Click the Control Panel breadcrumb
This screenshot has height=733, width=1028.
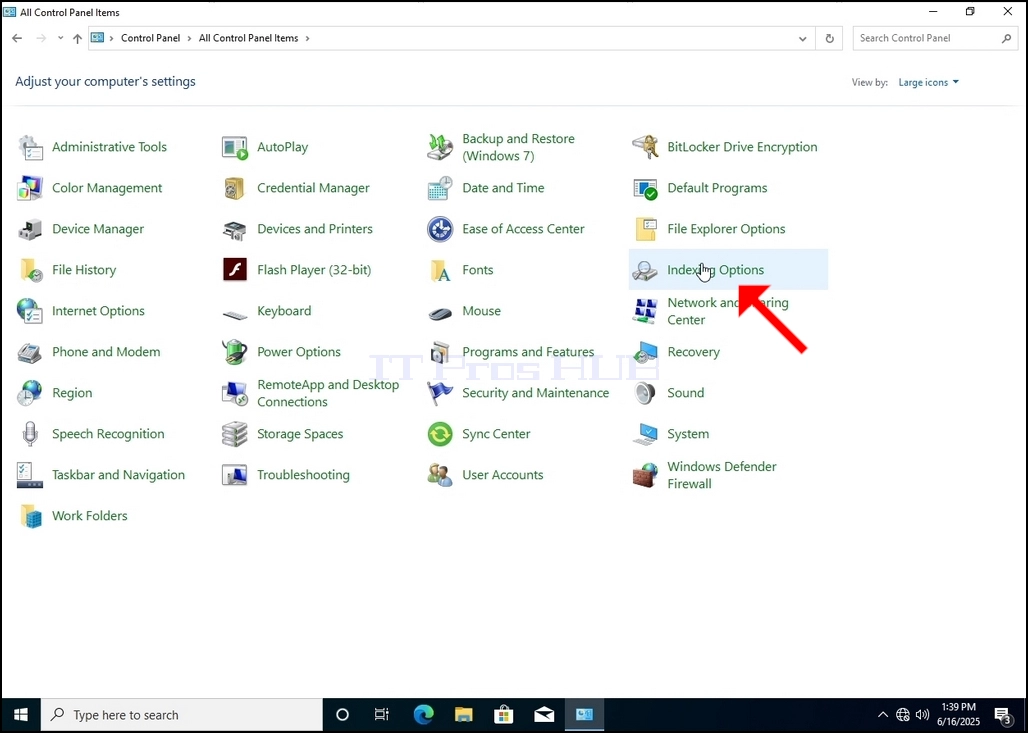(x=150, y=38)
